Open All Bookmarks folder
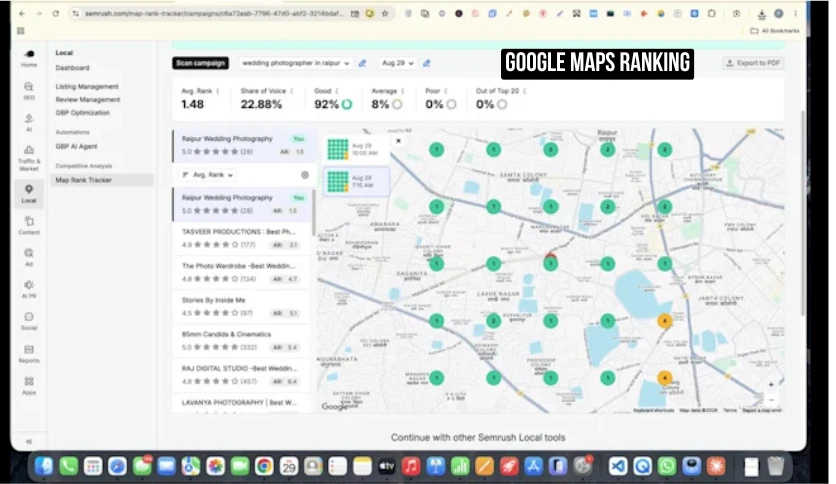 [775, 31]
